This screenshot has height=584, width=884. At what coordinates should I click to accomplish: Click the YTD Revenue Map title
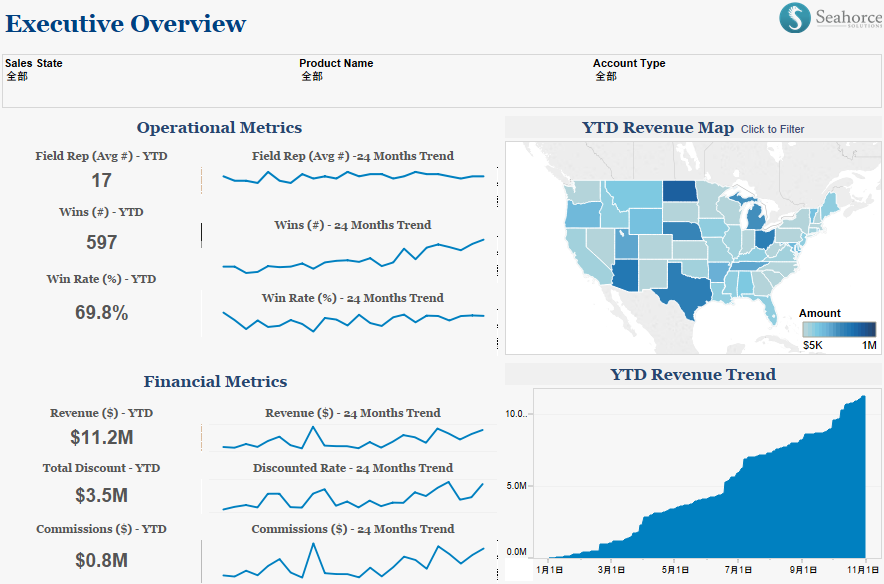(x=657, y=128)
